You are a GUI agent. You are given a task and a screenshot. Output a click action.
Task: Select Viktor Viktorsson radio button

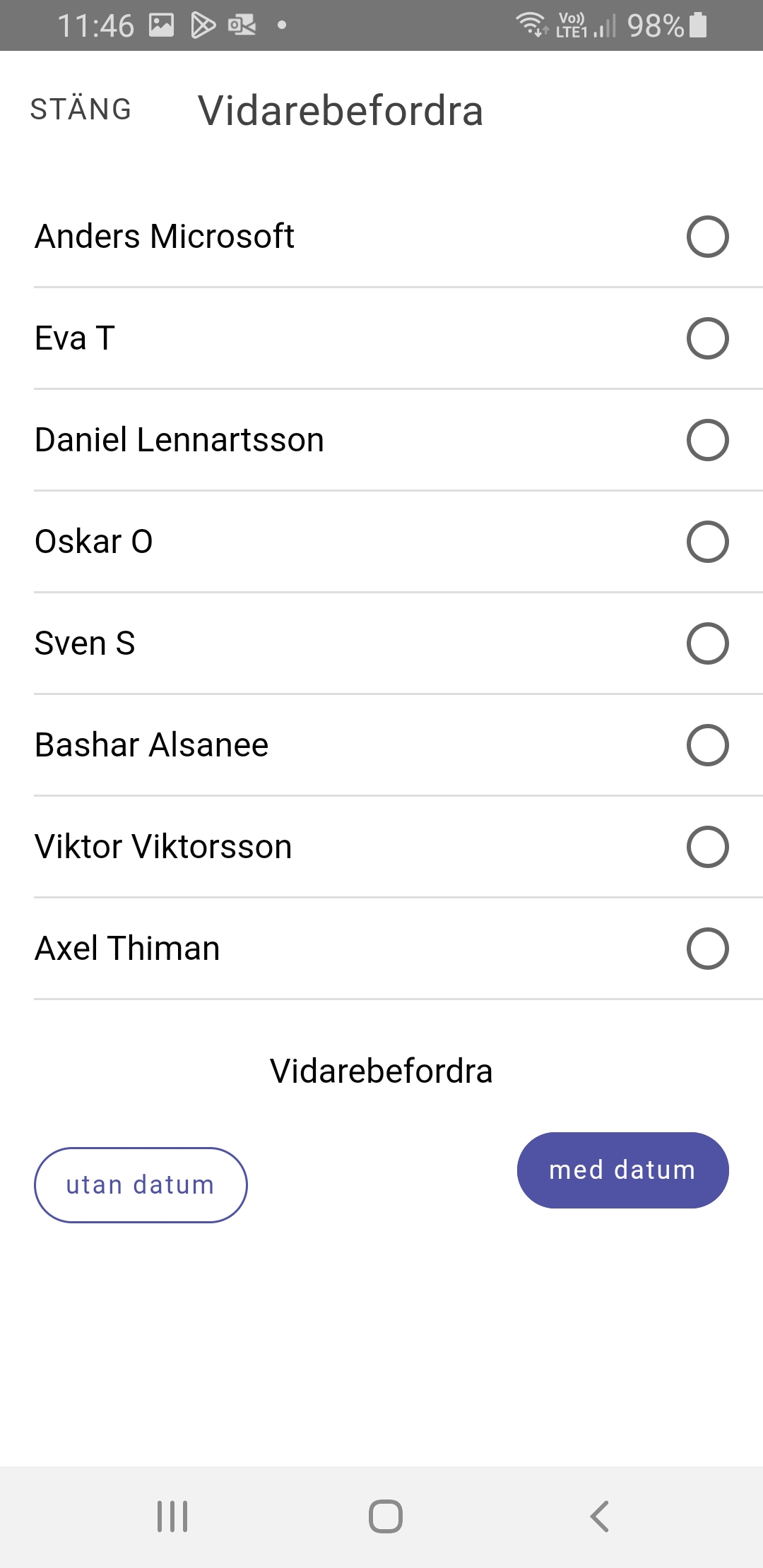click(707, 847)
